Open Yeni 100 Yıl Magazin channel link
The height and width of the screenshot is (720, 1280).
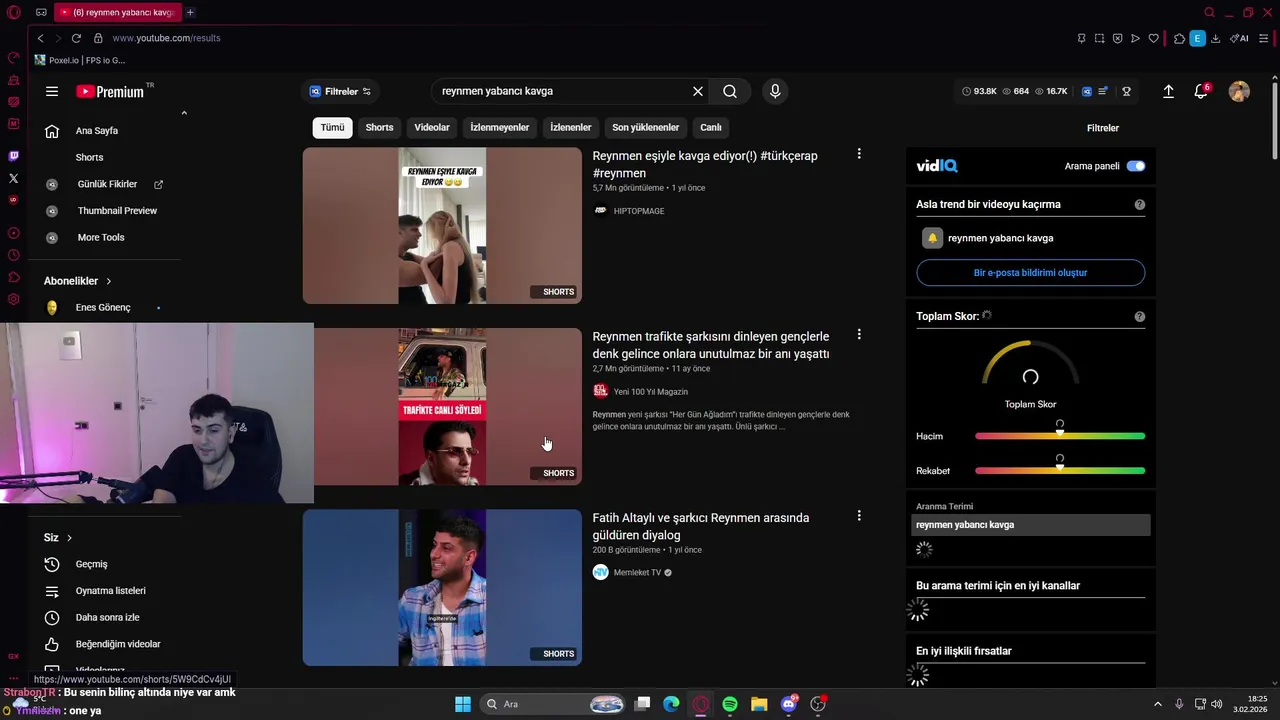(x=651, y=392)
